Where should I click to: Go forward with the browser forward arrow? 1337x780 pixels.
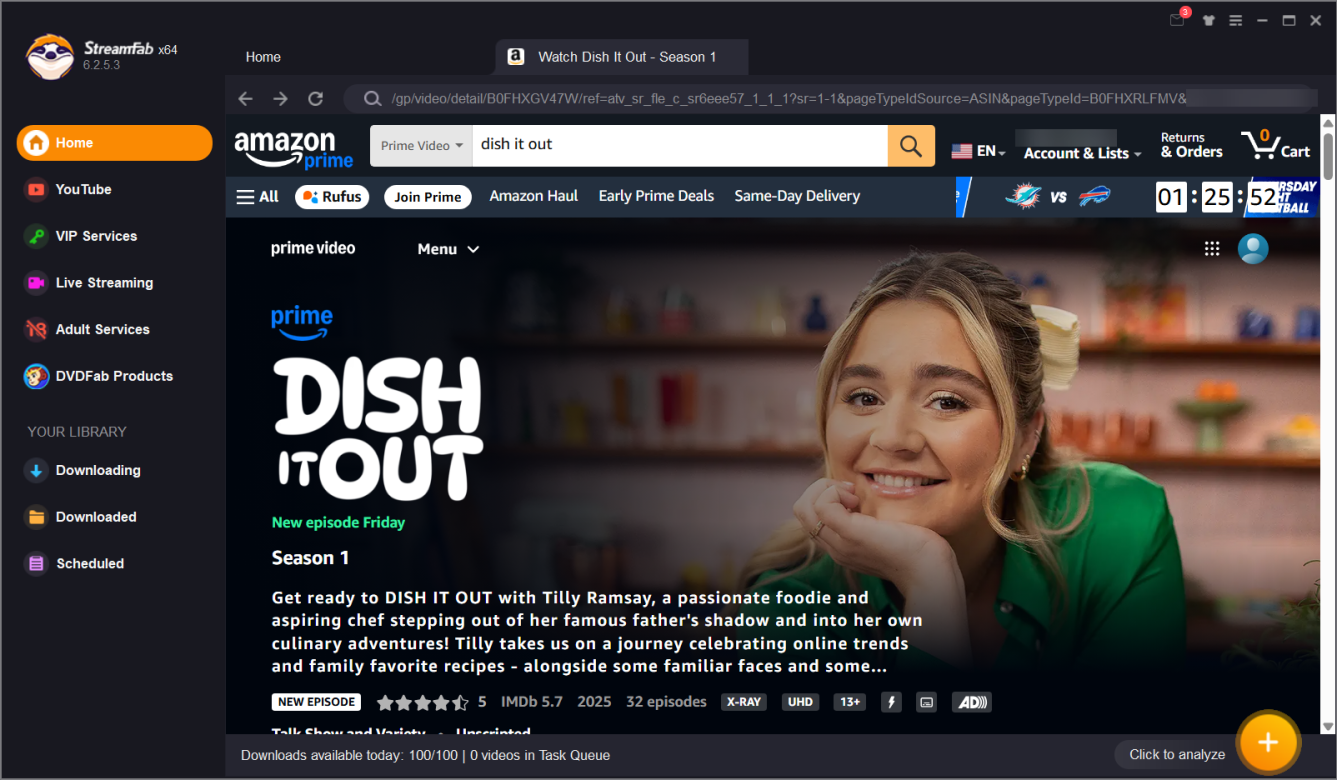coord(280,98)
